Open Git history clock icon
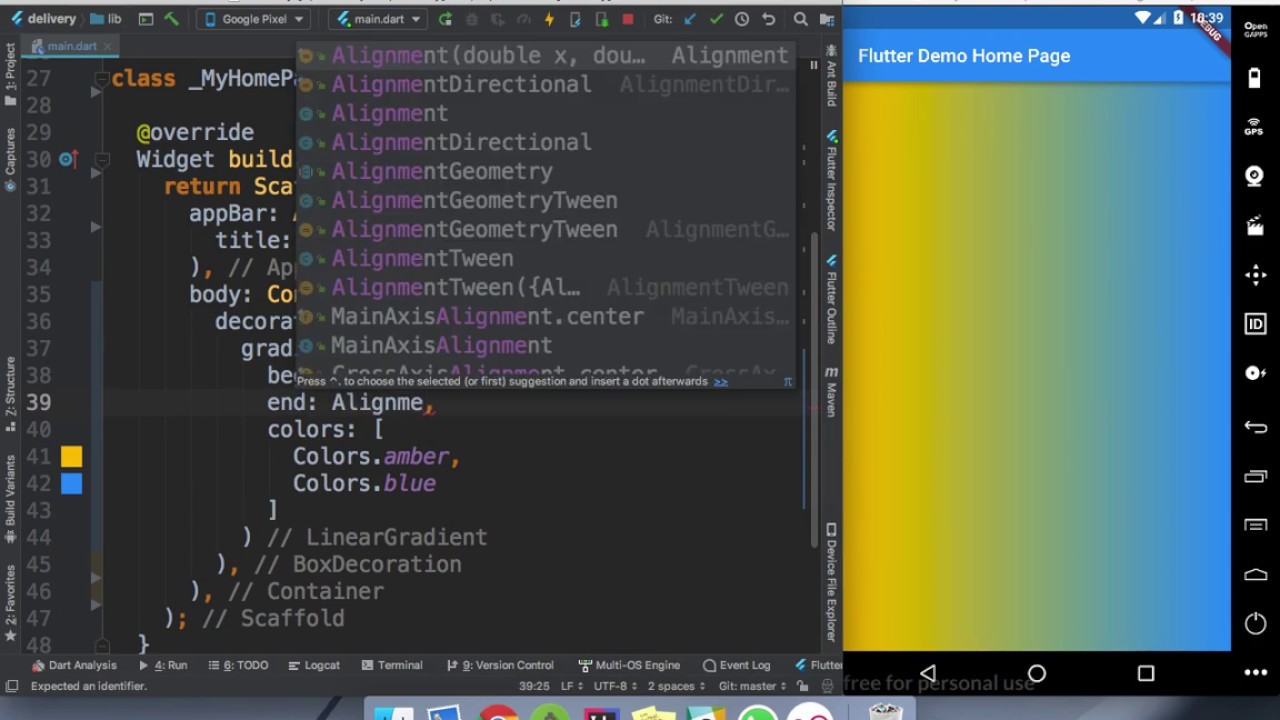The height and width of the screenshot is (720, 1280). click(x=742, y=19)
